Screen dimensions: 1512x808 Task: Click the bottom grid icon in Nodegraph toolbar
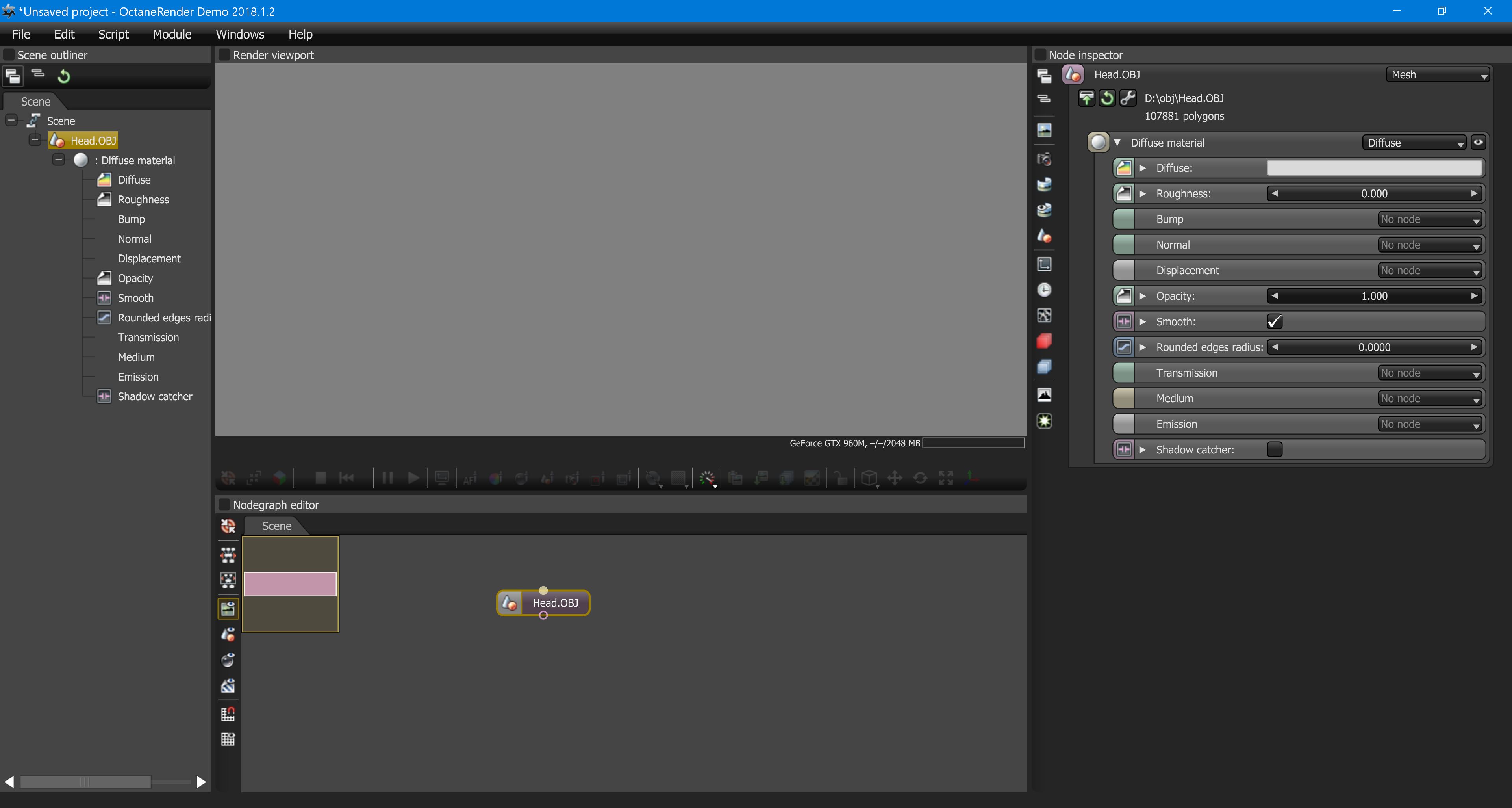(x=228, y=739)
